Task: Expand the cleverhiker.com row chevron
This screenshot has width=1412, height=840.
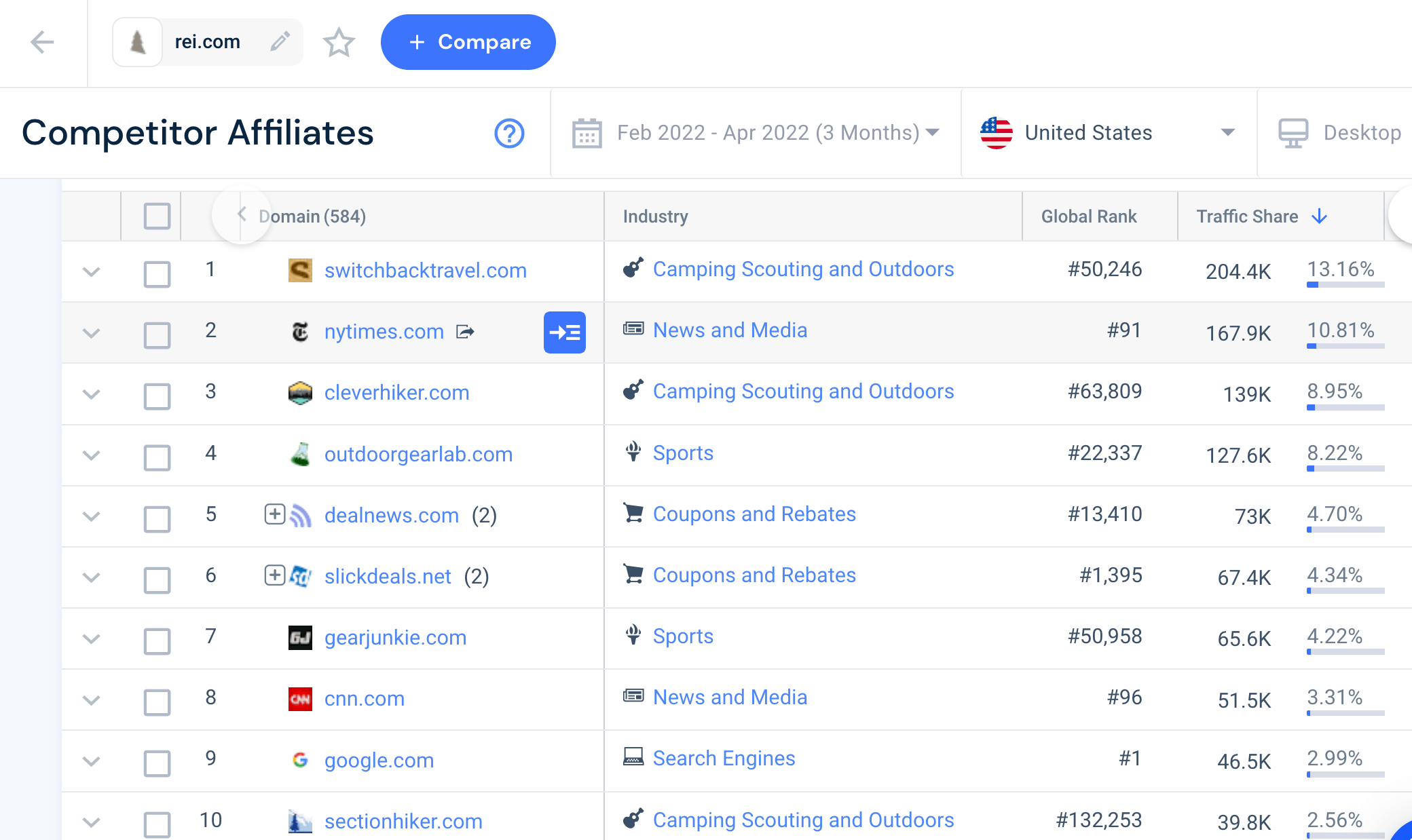Action: (x=90, y=394)
